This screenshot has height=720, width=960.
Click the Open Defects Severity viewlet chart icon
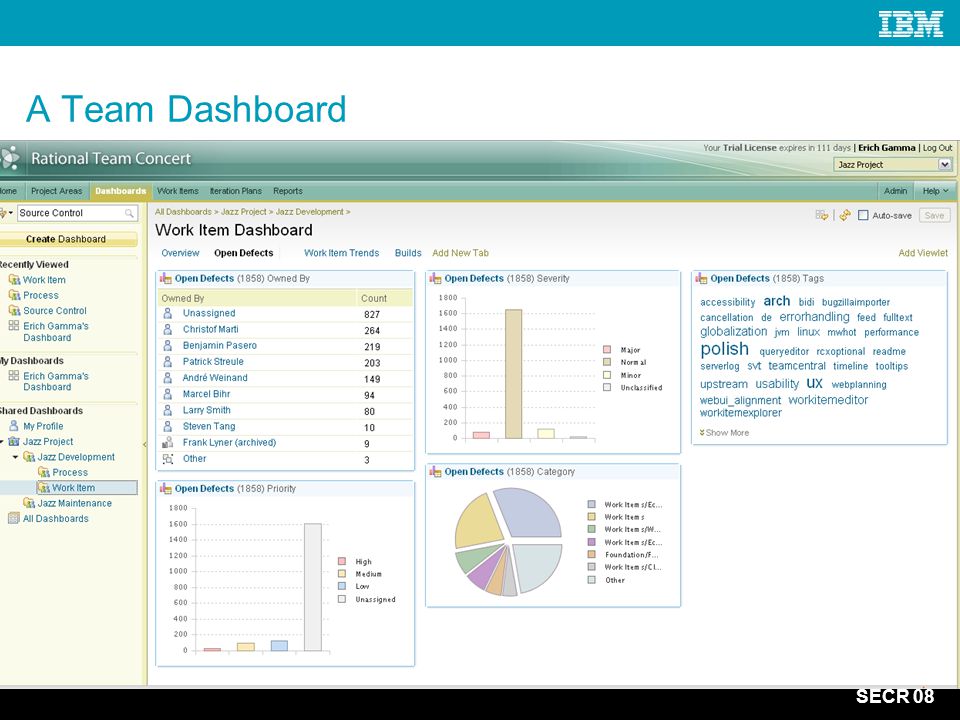435,279
